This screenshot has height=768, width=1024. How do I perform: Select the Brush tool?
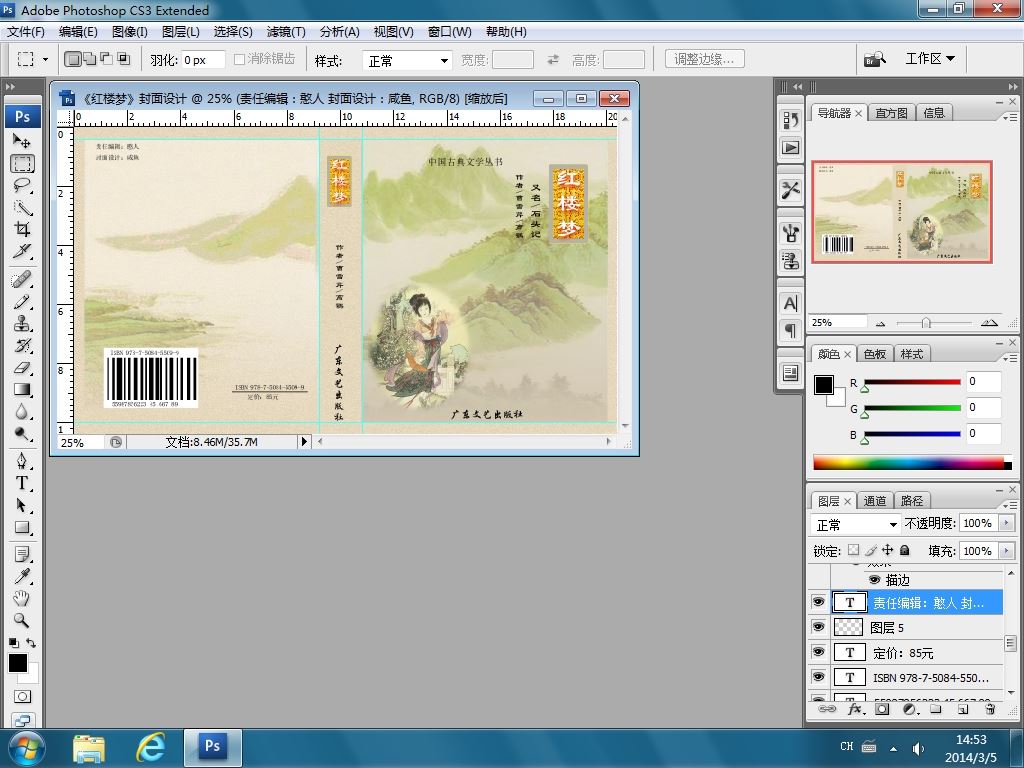[22, 302]
